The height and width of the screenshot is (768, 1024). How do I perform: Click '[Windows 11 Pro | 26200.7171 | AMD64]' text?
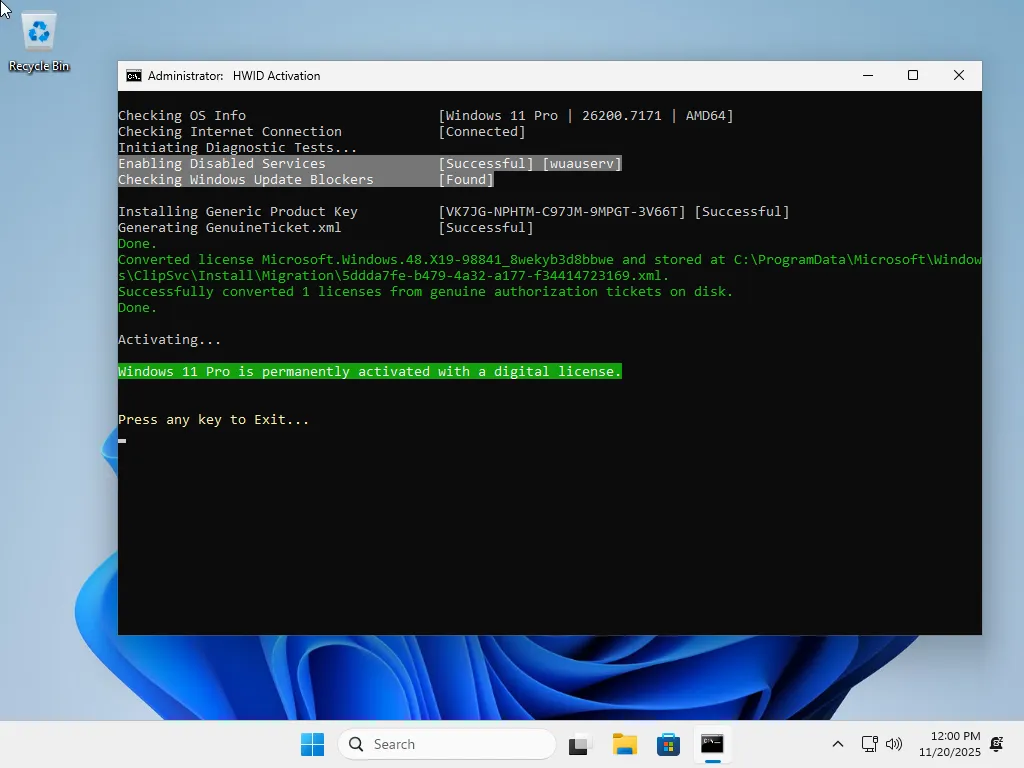pos(586,116)
